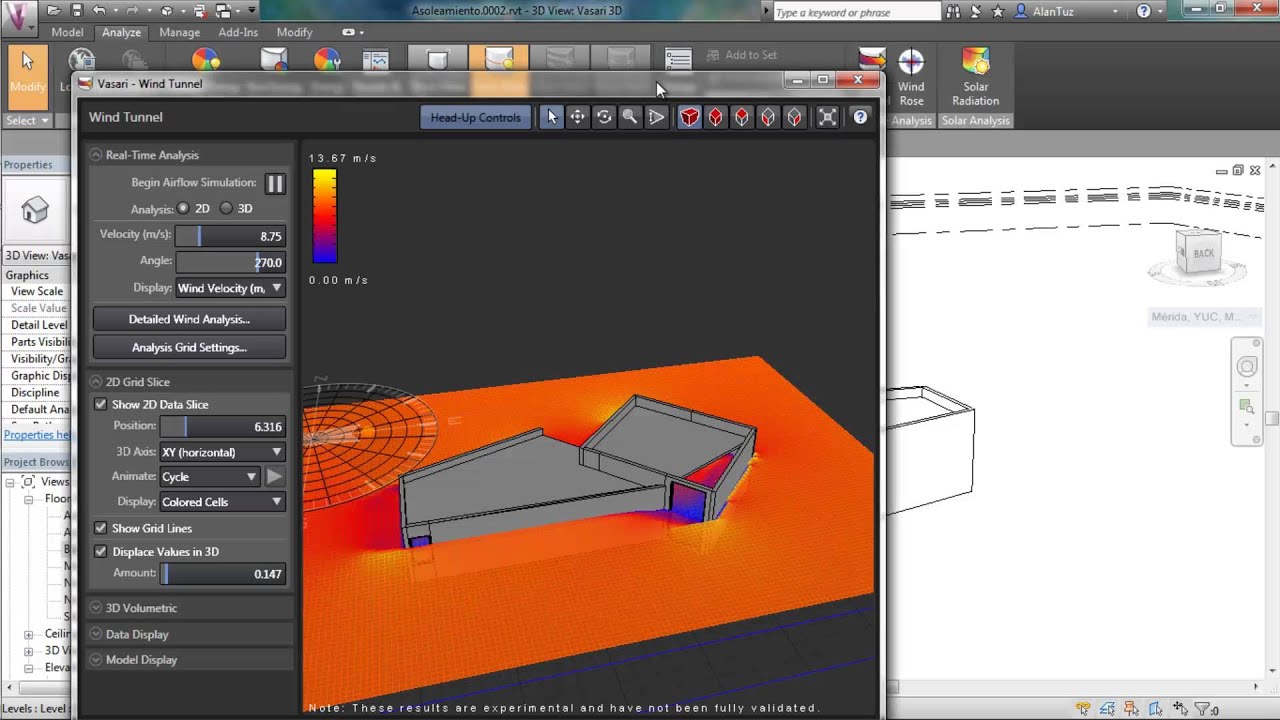Adjust the slice Position slider
The image size is (1280, 720).
(223, 427)
